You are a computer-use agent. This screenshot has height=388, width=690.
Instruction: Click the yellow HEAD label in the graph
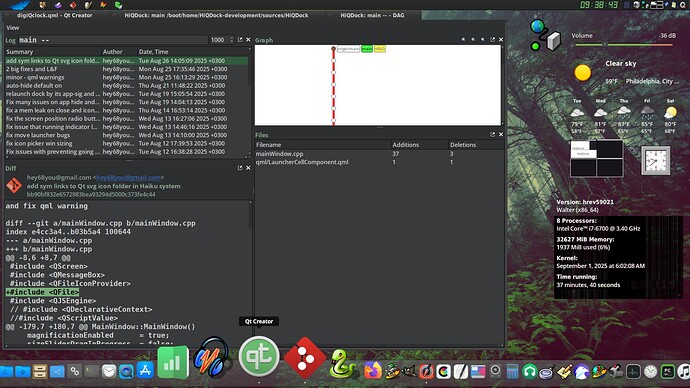point(379,49)
